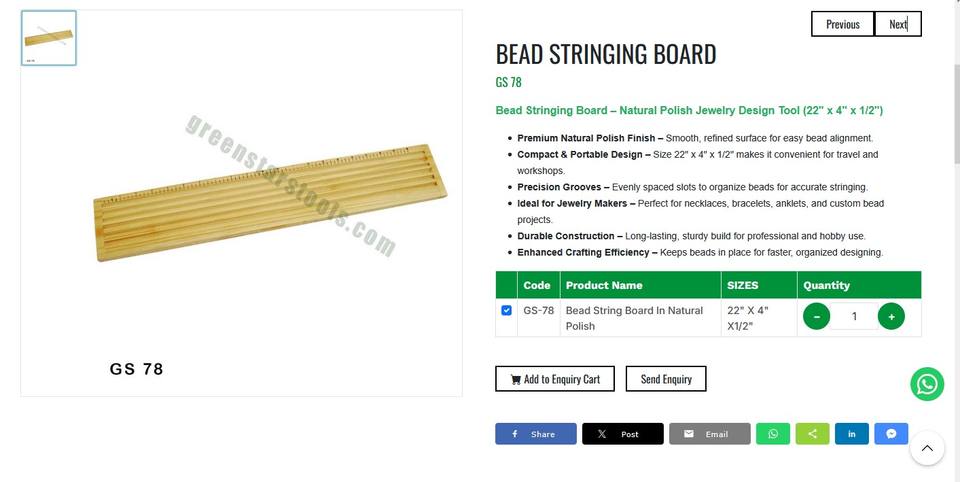Click the scroll-to-top arrow button
This screenshot has height=482, width=960.
pos(927,448)
